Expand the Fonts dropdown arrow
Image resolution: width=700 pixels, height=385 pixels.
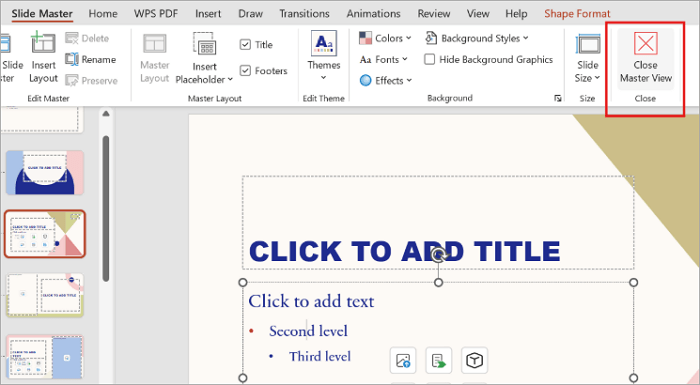pos(405,59)
